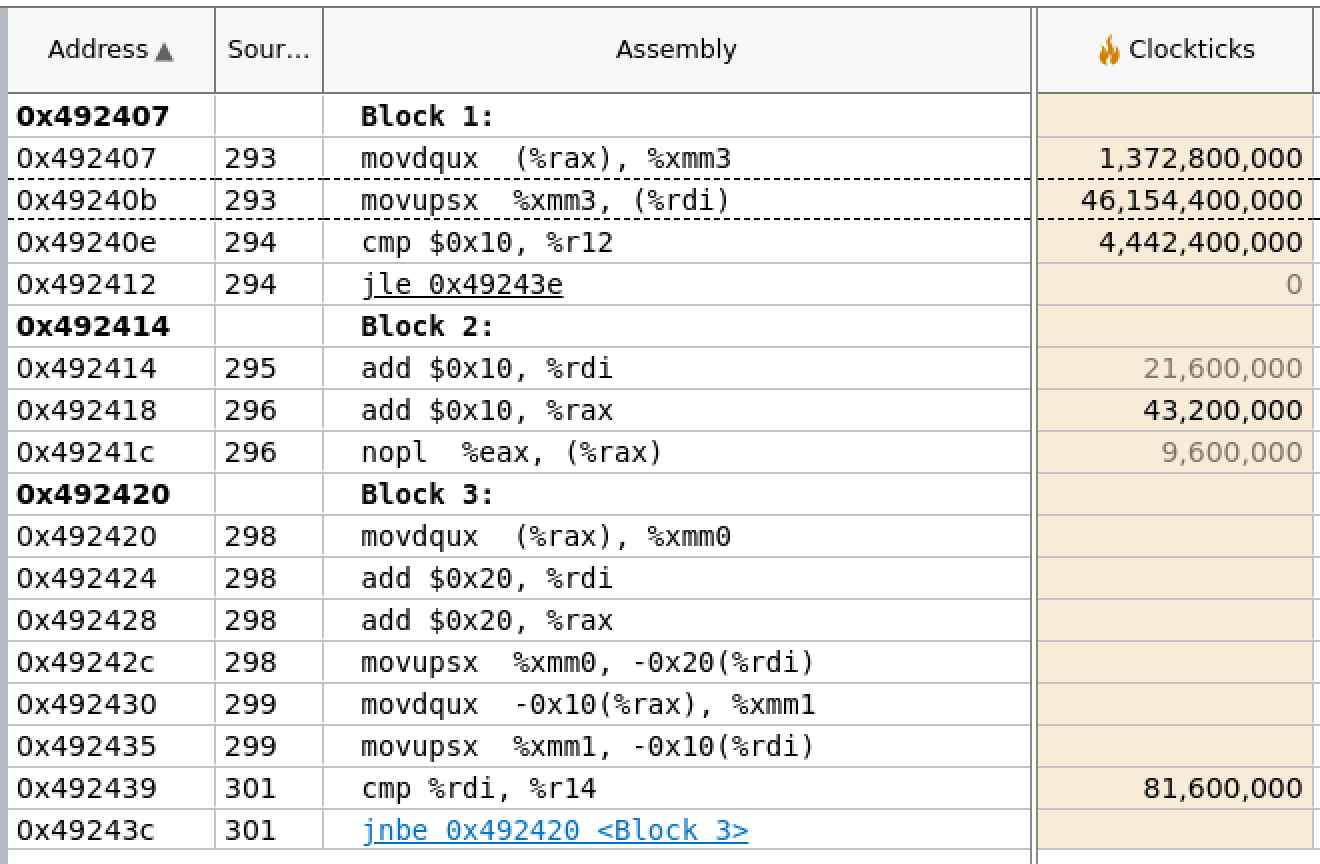
Task: Click address 0x492407 in the movdqux row
Action: [86, 158]
